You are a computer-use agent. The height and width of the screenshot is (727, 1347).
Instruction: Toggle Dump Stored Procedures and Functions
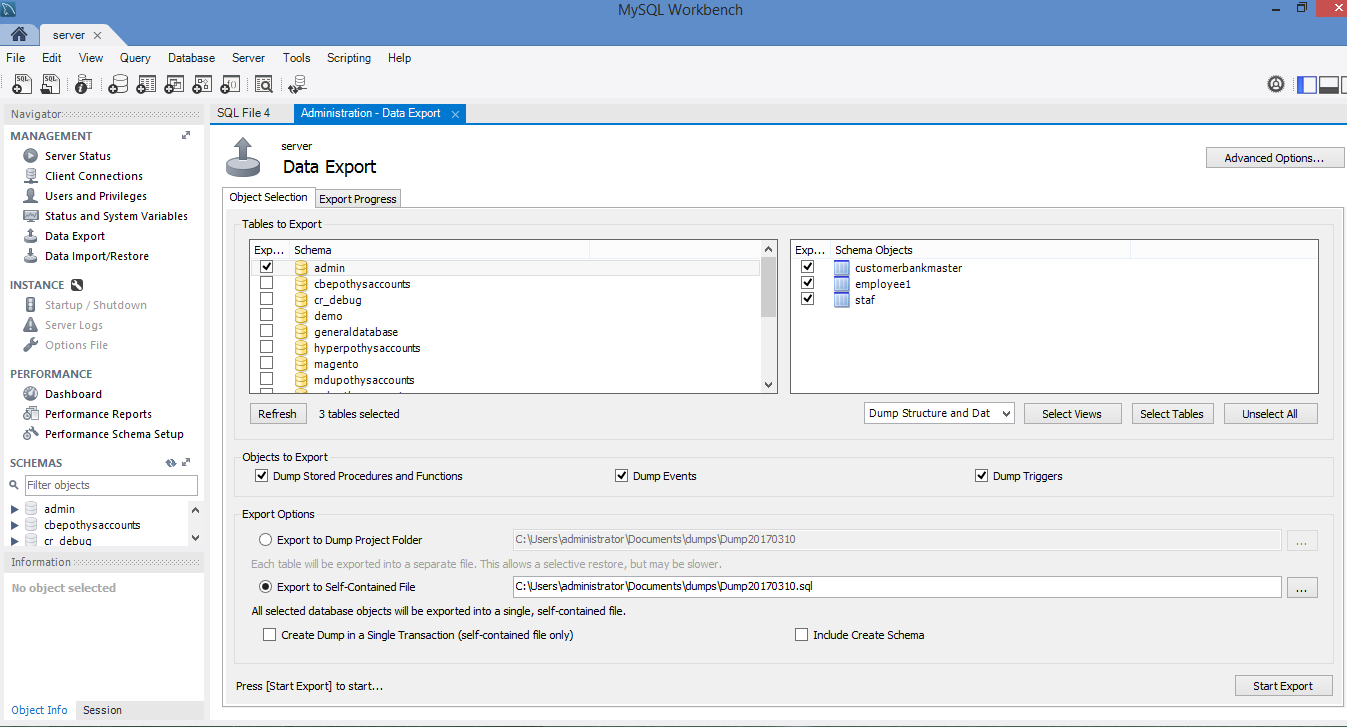262,476
